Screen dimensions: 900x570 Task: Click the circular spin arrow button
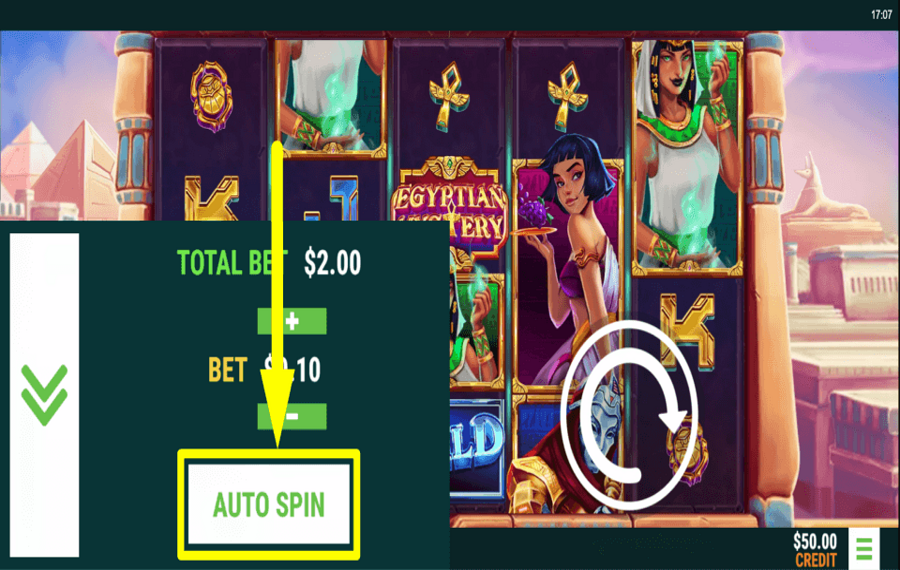click(630, 416)
